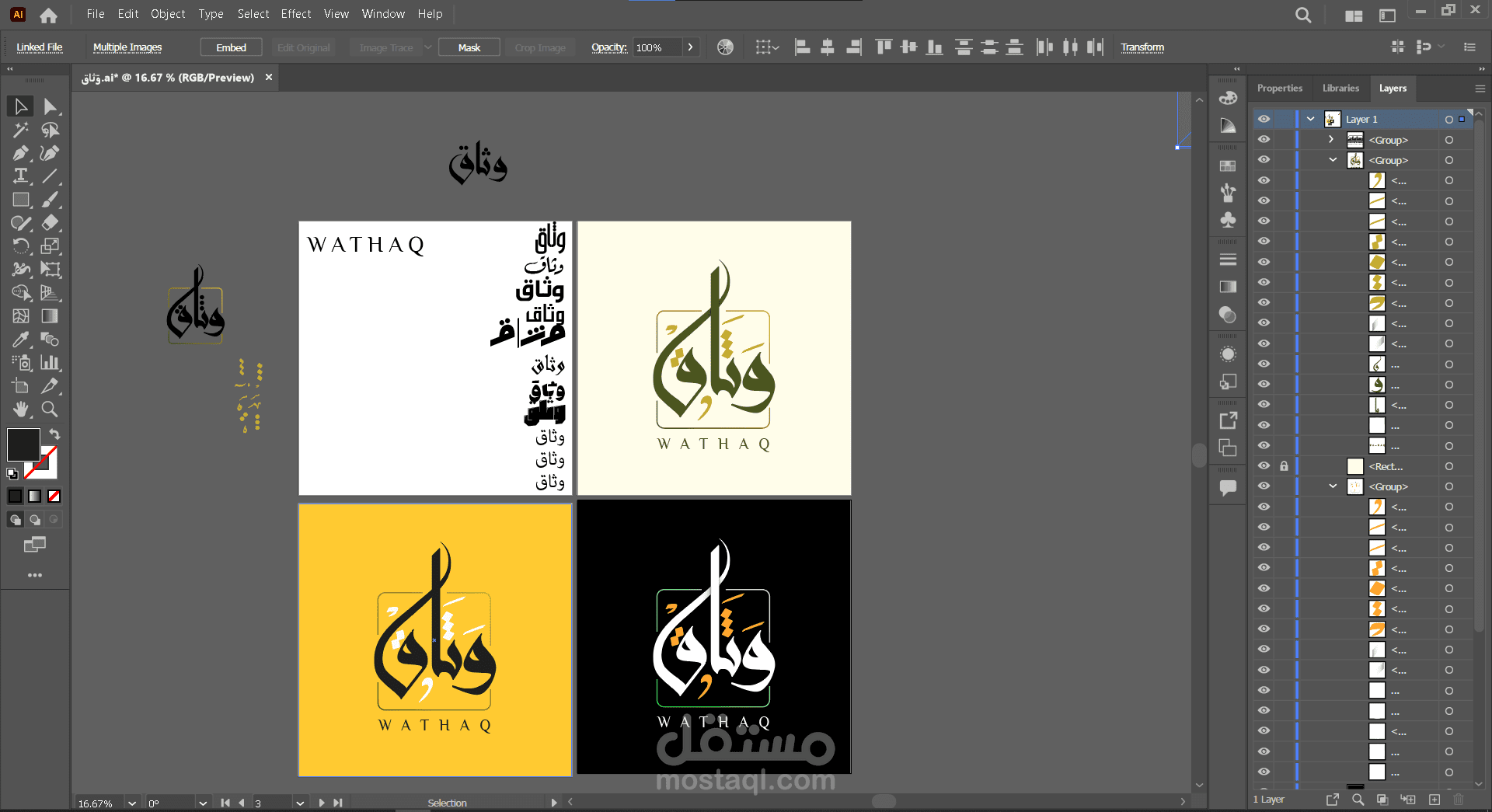Select the Line Segment tool
Image resolution: width=1492 pixels, height=812 pixels.
click(51, 176)
